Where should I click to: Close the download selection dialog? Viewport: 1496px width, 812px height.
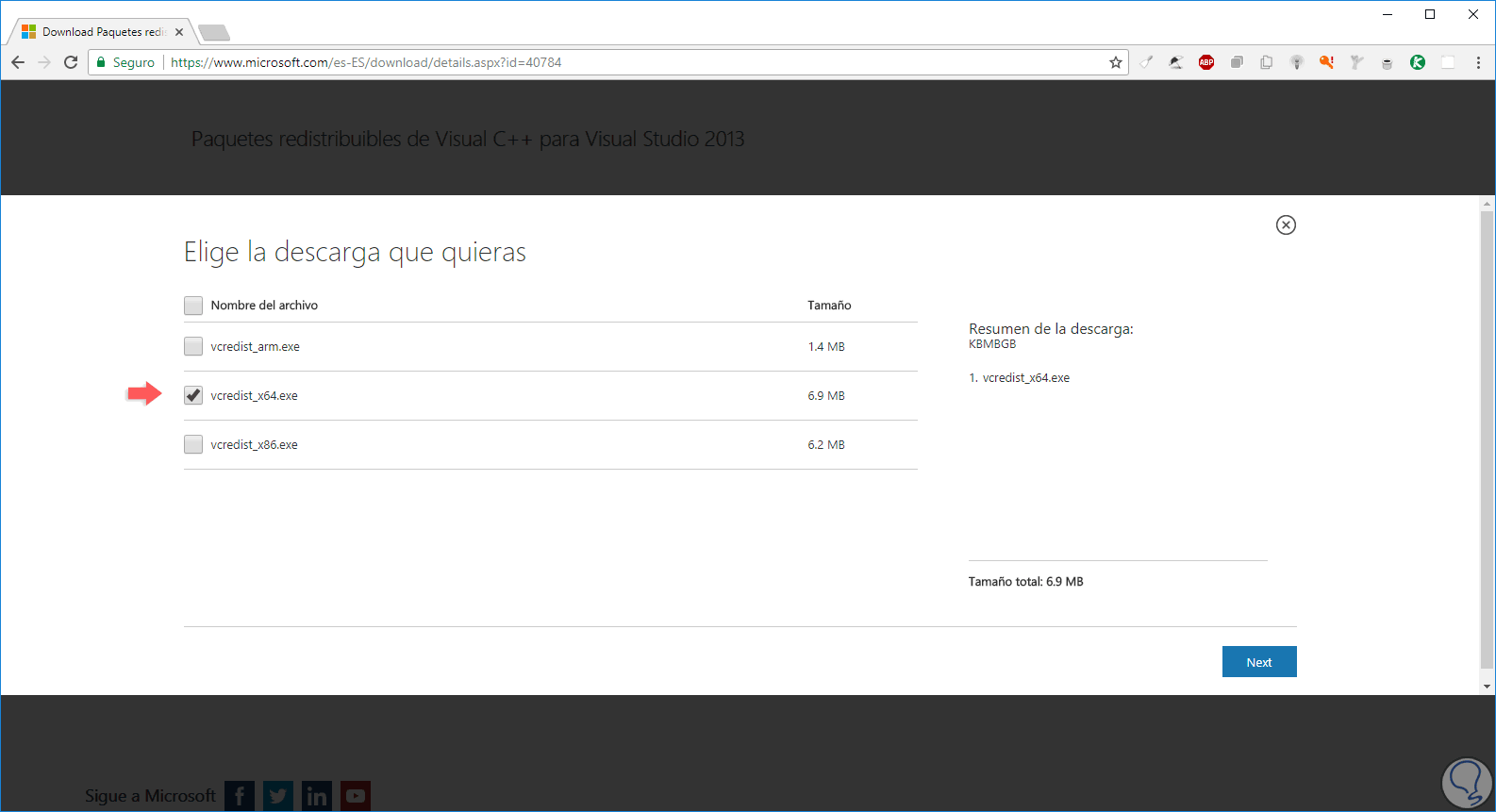(x=1286, y=224)
